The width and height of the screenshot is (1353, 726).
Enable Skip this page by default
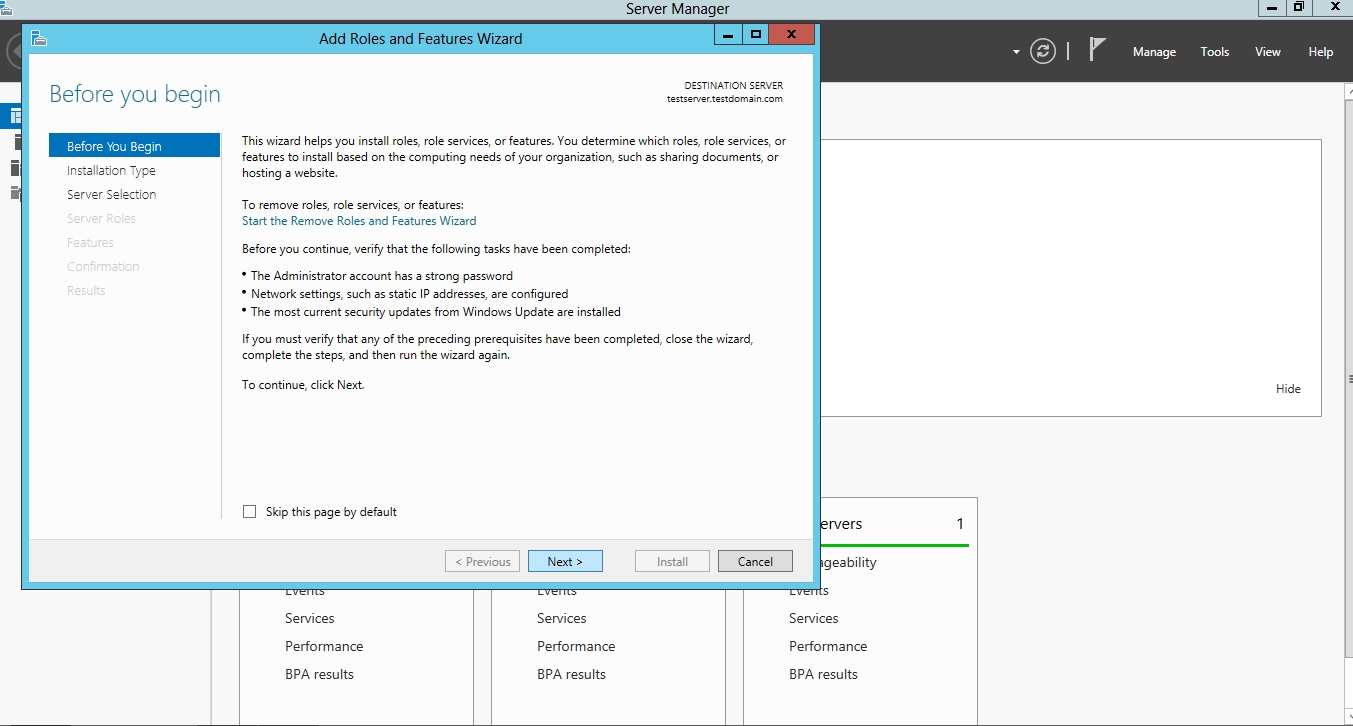(x=250, y=512)
